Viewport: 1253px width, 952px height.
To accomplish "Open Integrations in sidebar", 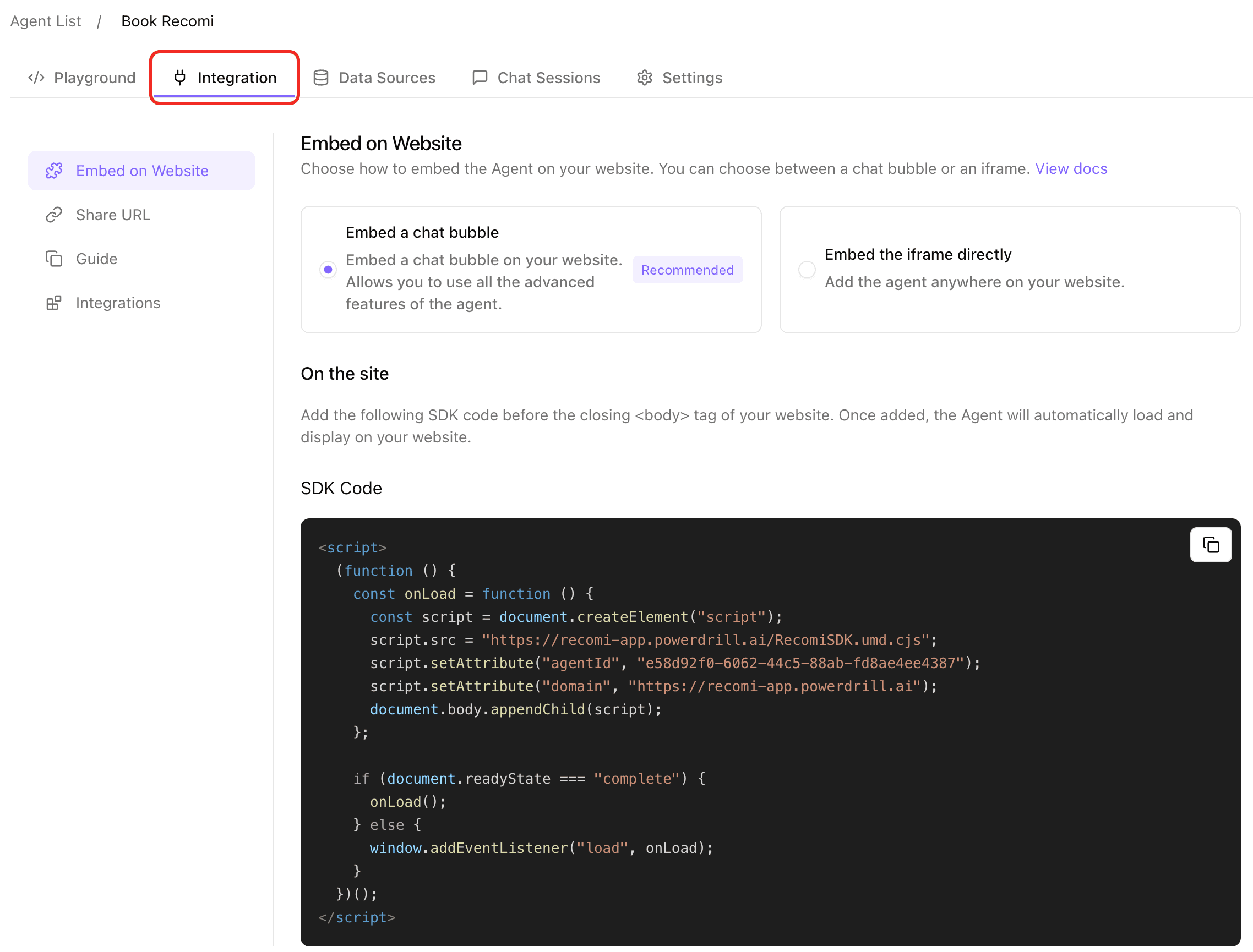I will [x=141, y=303].
